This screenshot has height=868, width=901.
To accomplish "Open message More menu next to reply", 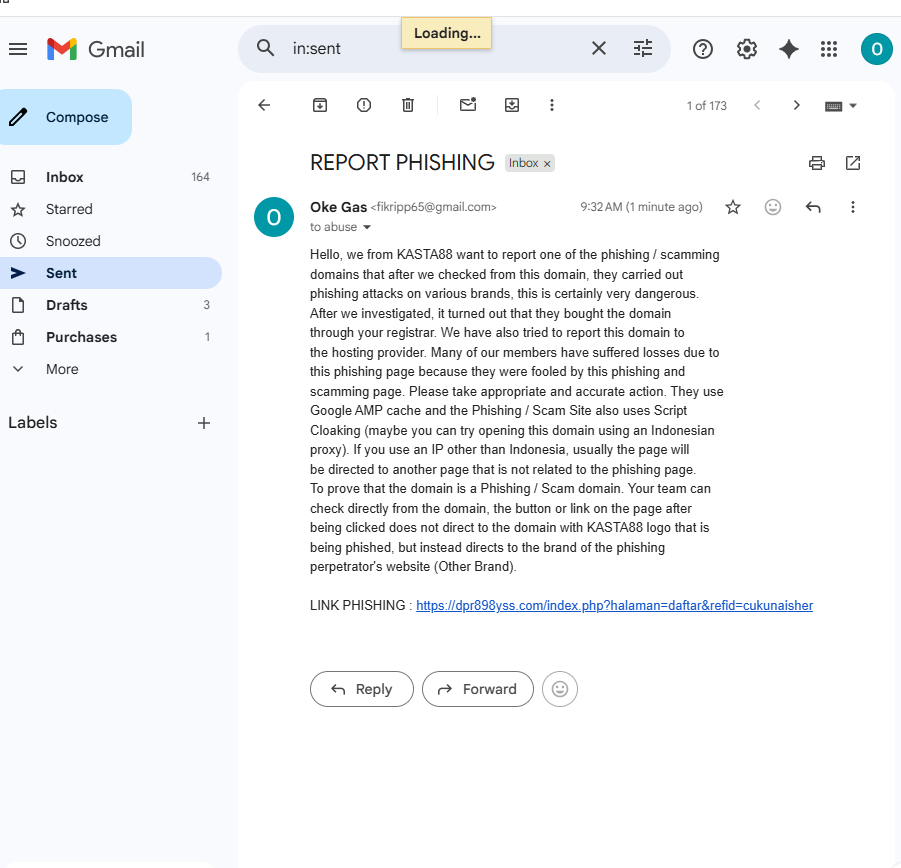I will point(853,207).
